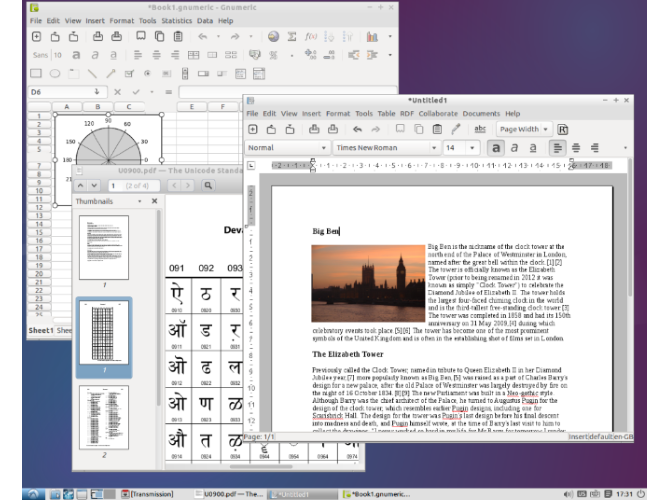
Task: Toggle underline in Gnumeric format toolbar
Action: (113, 55)
